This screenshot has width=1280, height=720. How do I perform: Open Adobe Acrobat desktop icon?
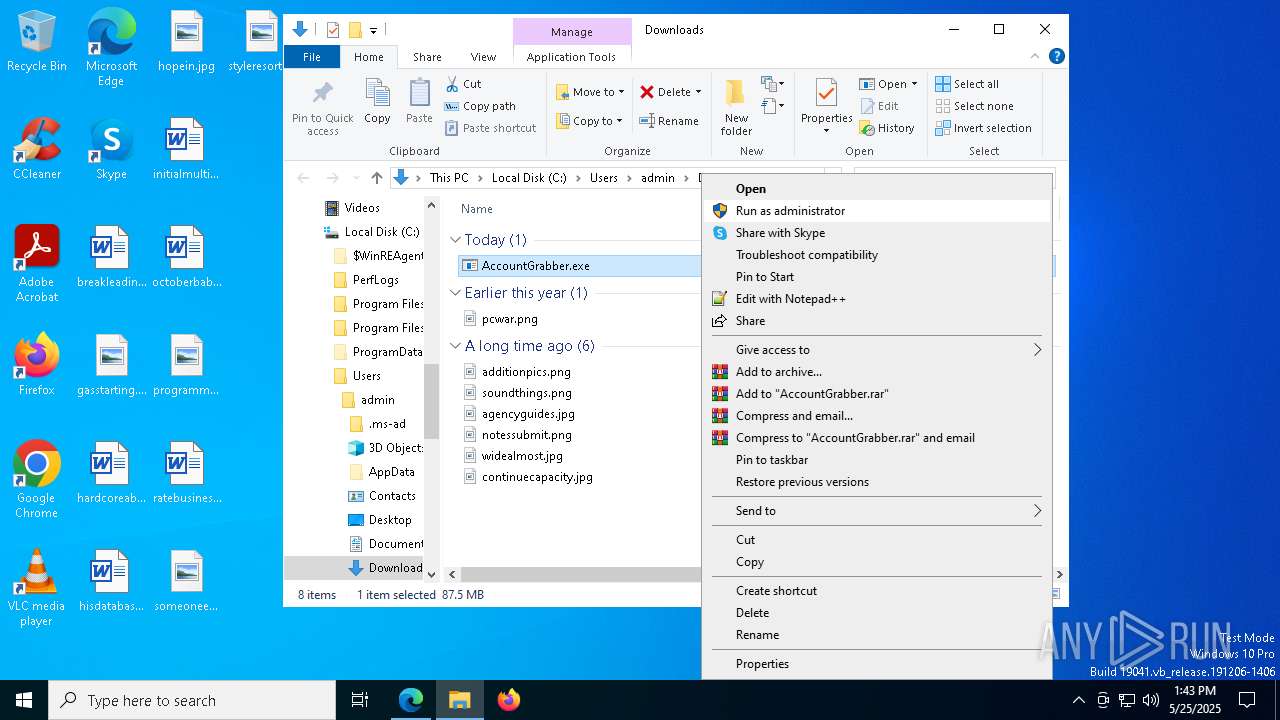[x=37, y=264]
